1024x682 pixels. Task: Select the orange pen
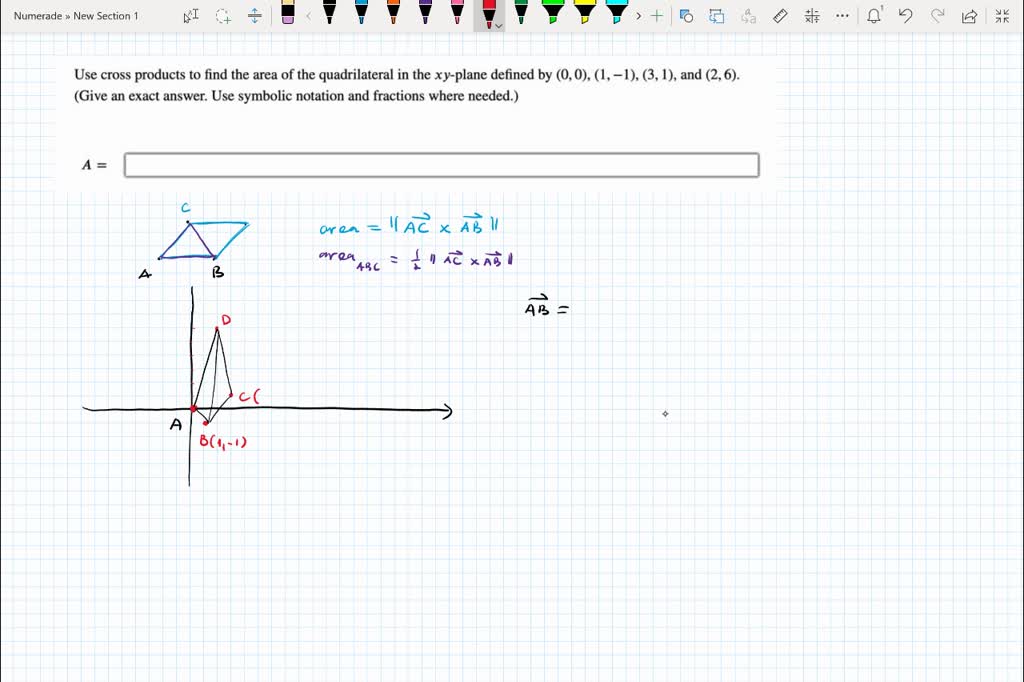coord(393,15)
